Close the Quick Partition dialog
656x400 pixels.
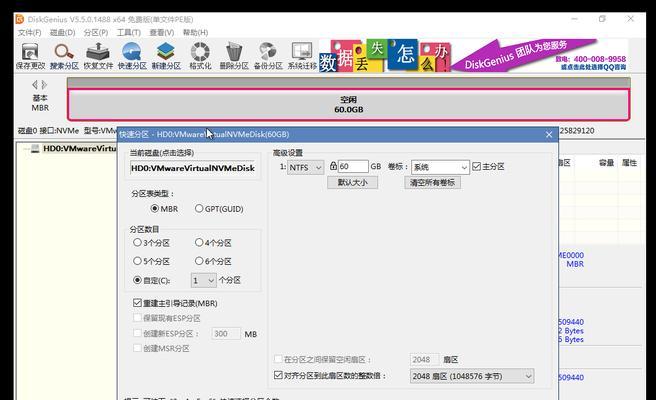[549, 134]
